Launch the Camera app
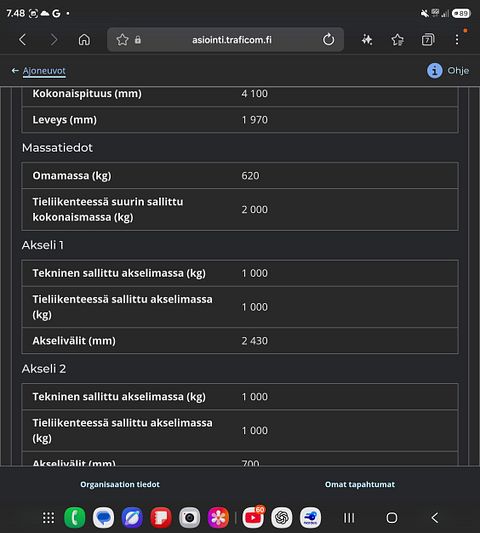480x533 pixels. click(190, 518)
